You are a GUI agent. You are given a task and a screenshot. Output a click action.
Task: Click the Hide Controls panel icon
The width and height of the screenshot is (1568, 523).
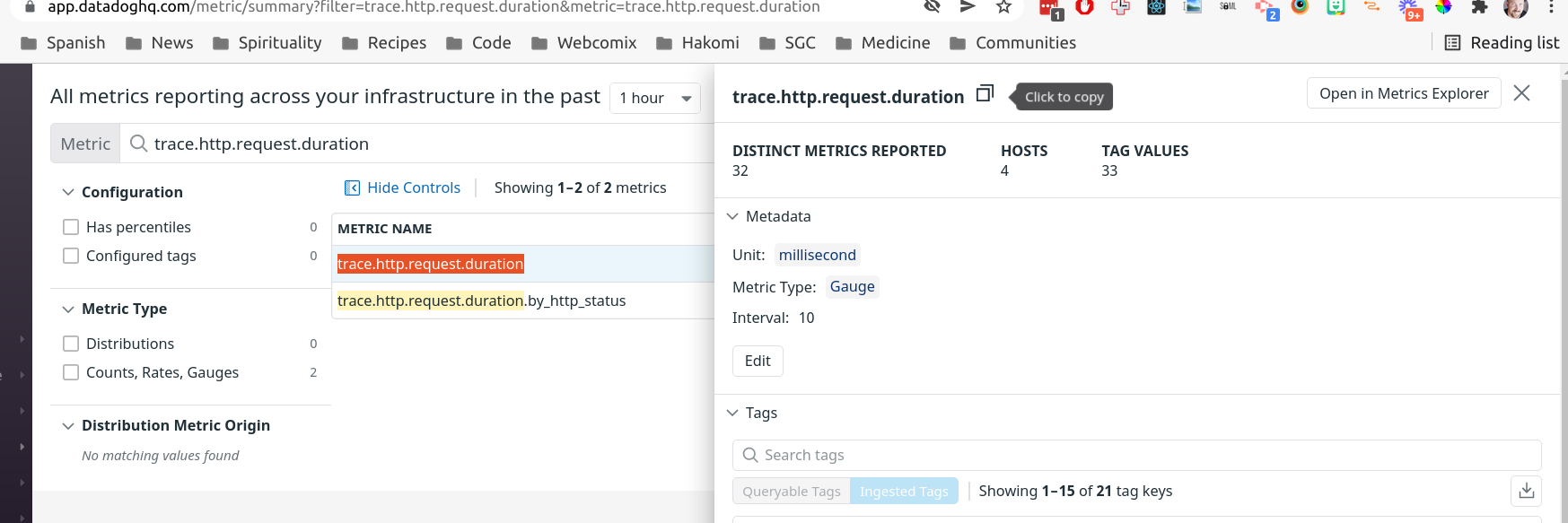[352, 187]
